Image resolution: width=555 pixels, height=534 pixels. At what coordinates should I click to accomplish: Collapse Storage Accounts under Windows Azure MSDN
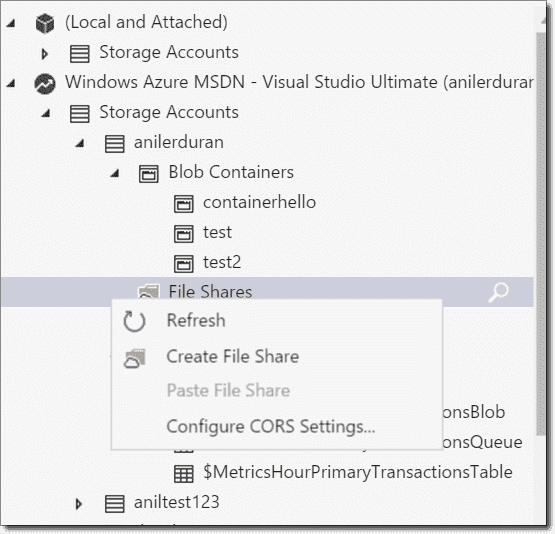click(46, 114)
